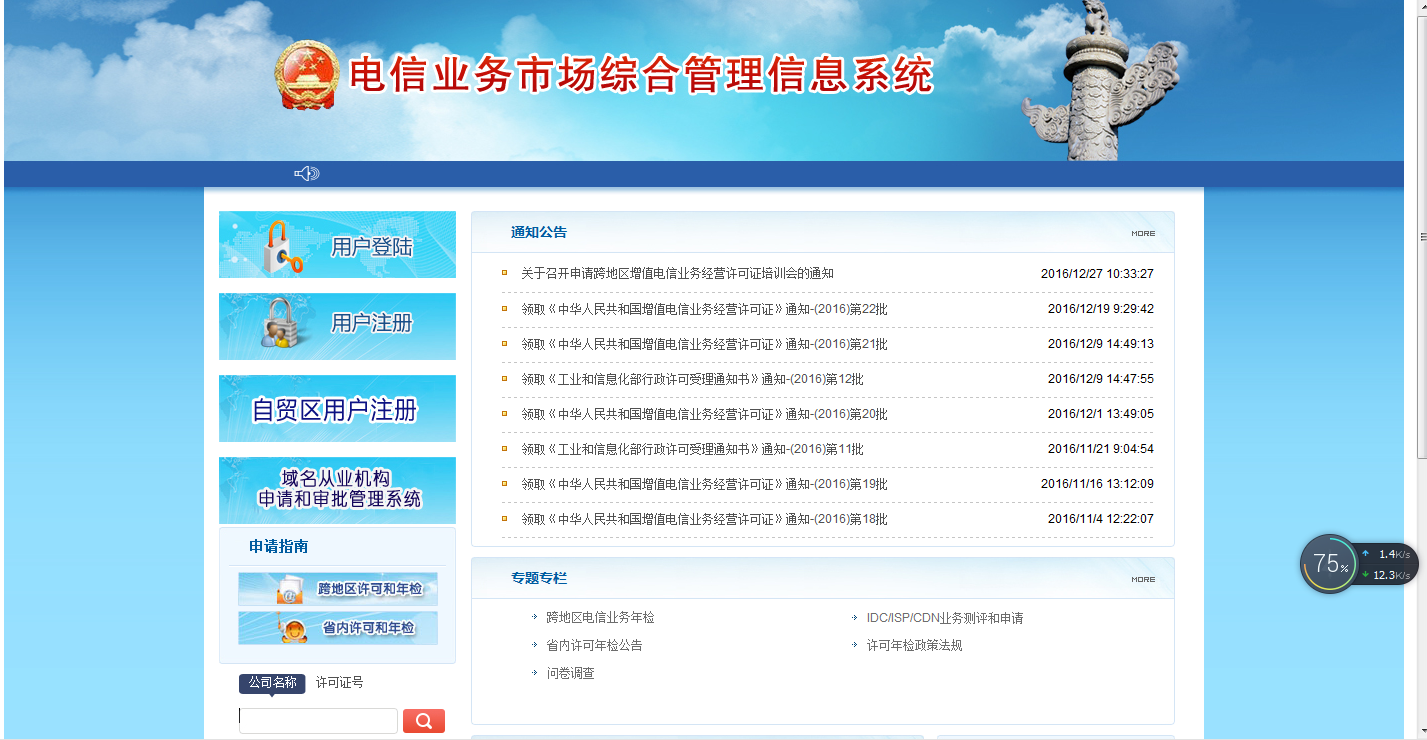Click the red magnifier search button

click(x=423, y=721)
